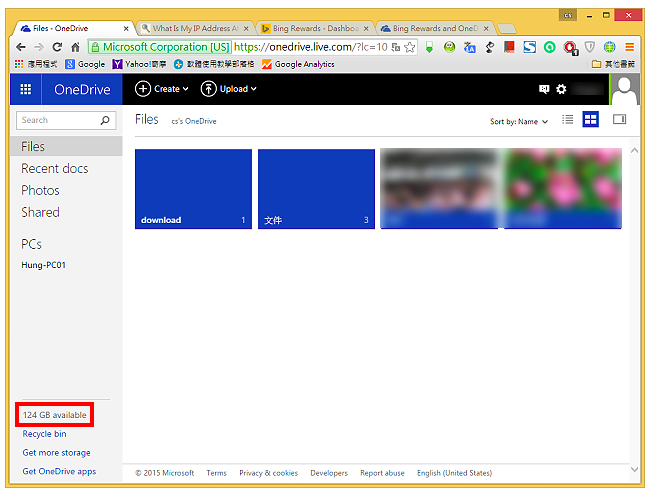
Task: Click the Terms footer link
Action: [217, 473]
